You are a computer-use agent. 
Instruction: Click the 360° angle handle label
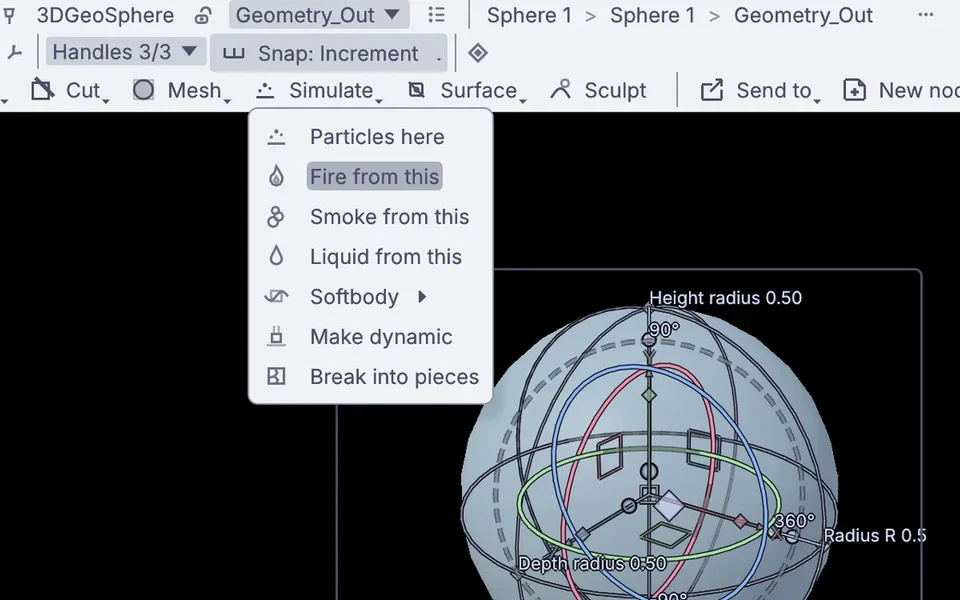coord(794,521)
